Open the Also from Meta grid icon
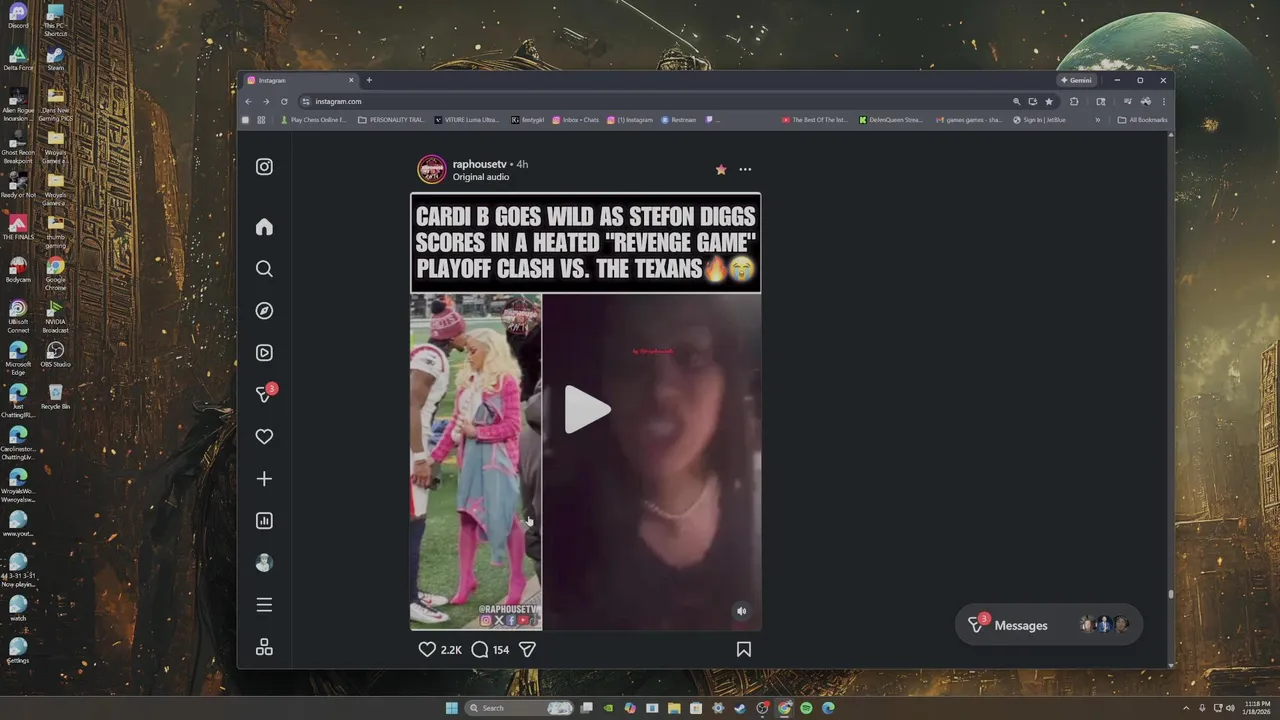The image size is (1280, 720). tap(264, 647)
